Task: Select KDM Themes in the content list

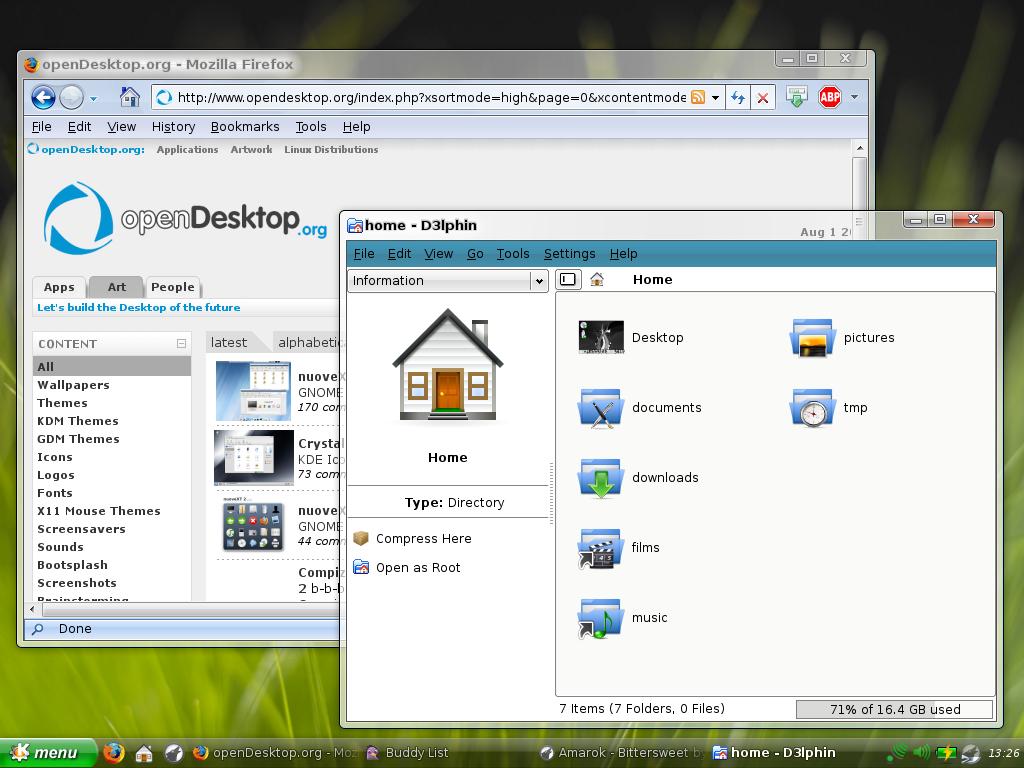Action: point(78,421)
